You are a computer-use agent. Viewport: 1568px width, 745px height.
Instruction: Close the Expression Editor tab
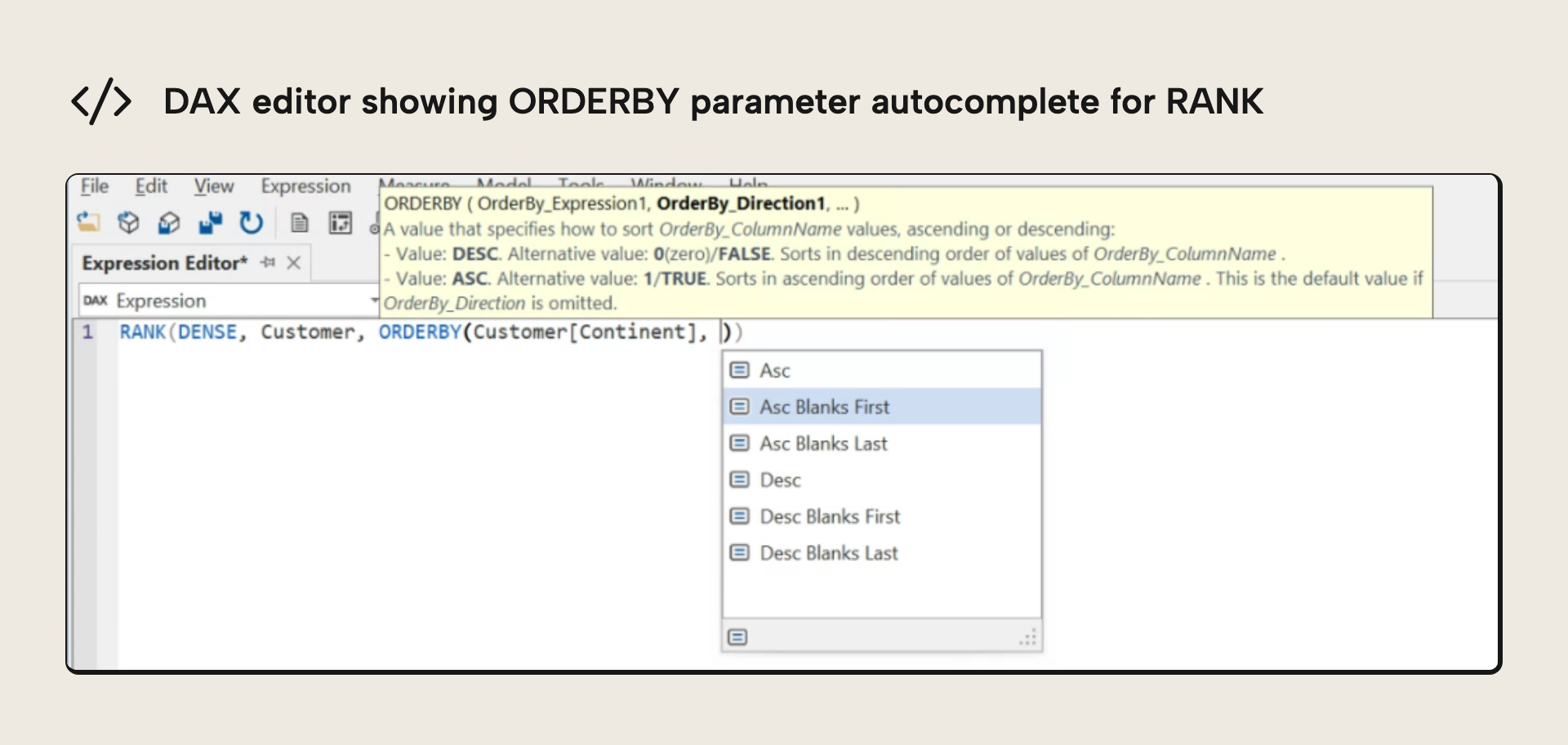(294, 262)
